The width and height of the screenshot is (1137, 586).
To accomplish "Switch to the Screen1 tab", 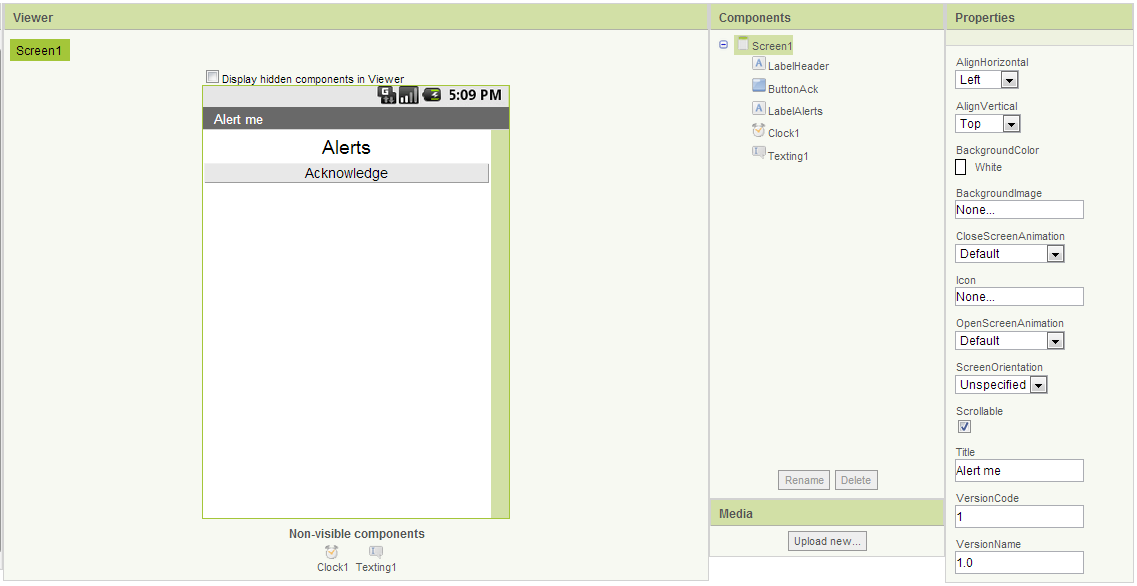I will pos(40,50).
